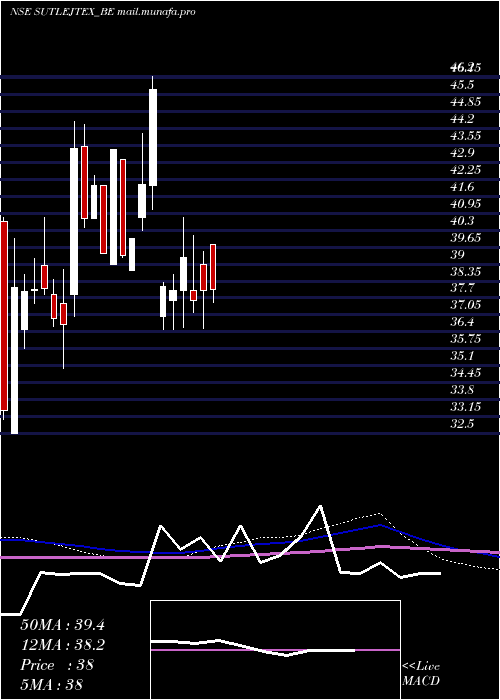Image resolution: width=500 pixels, height=700 pixels.
Task: Select the 33.15 price axis label
Action: point(466,407)
